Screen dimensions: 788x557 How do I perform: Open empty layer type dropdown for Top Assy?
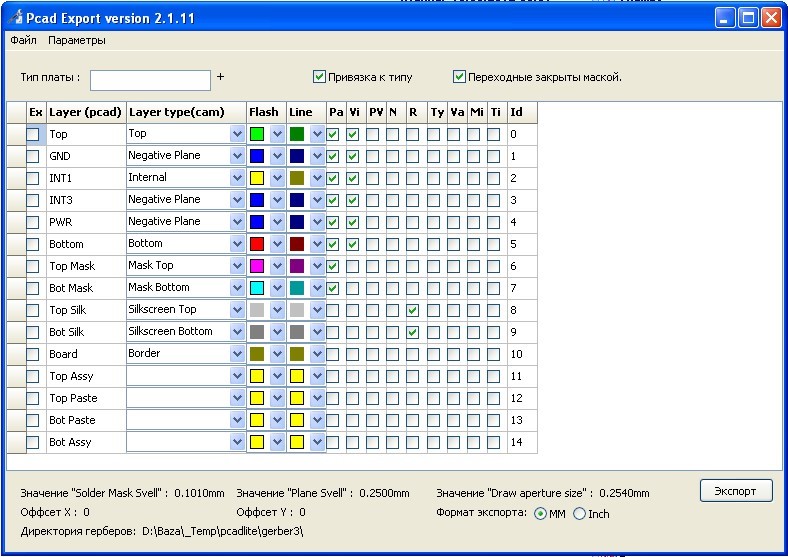(237, 377)
